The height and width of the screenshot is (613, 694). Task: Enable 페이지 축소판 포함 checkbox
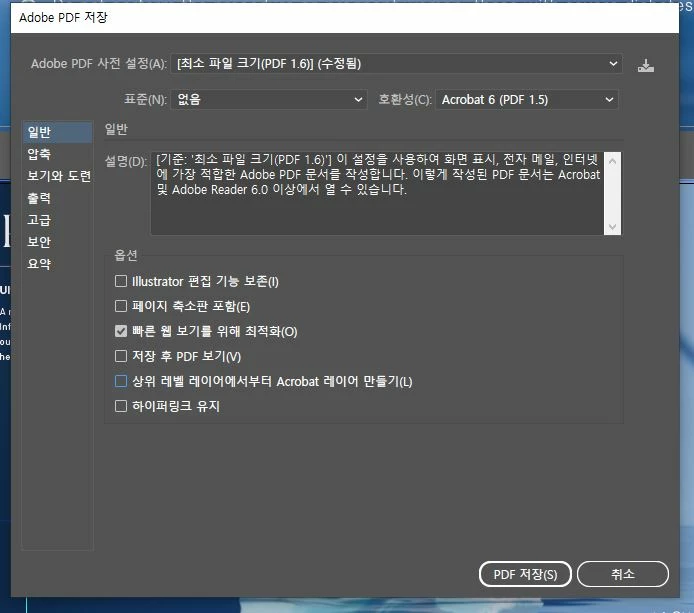pyautogui.click(x=121, y=306)
